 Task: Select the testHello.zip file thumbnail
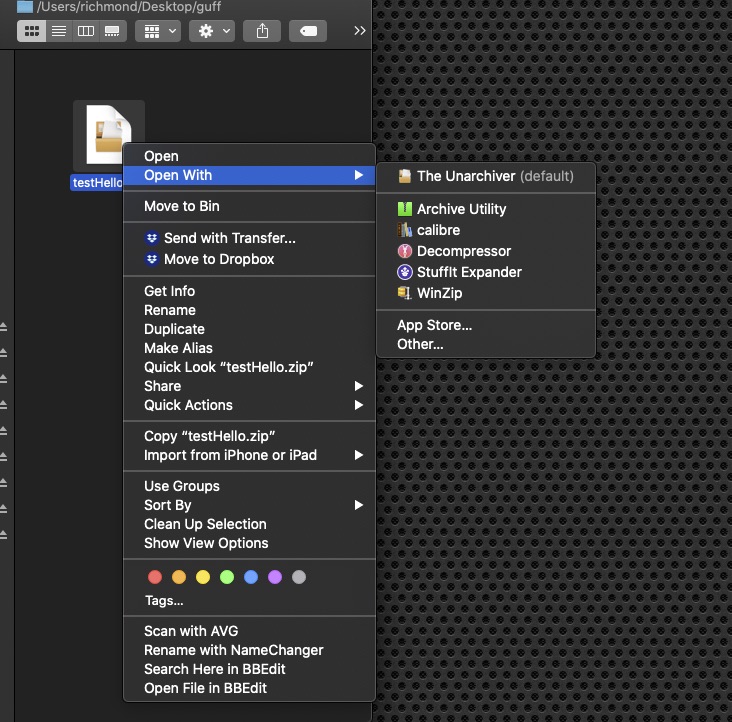tap(108, 136)
